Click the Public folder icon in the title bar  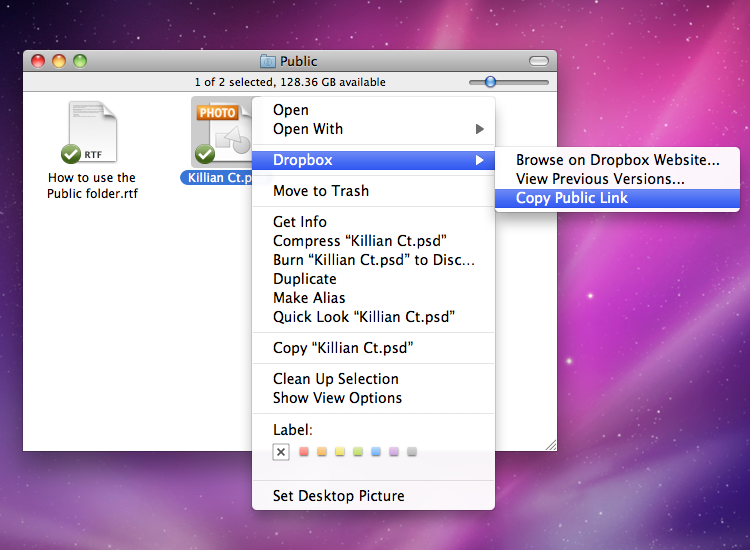pyautogui.click(x=268, y=61)
